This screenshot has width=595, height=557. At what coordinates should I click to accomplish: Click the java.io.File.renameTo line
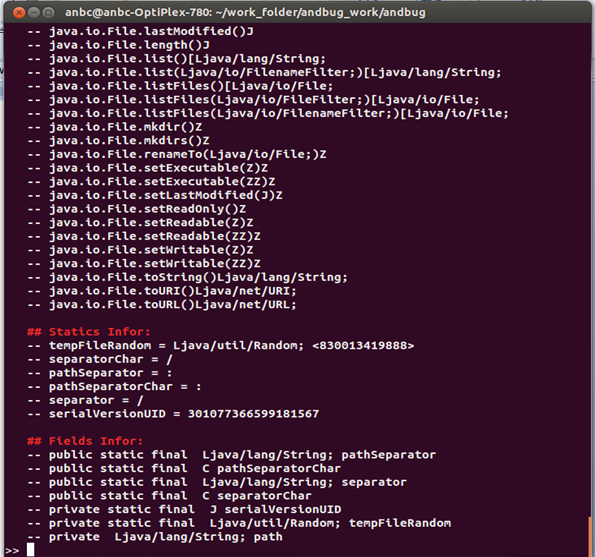[x=177, y=154]
